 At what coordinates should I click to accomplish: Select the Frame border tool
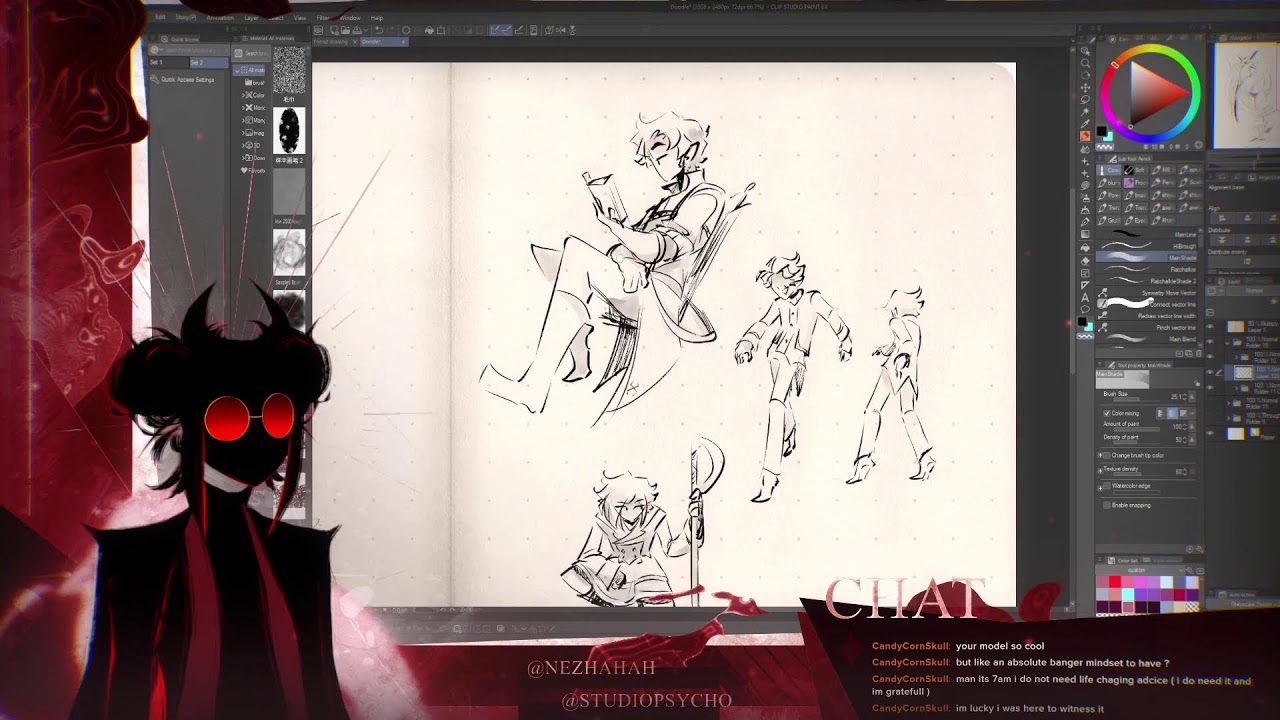point(1085,272)
